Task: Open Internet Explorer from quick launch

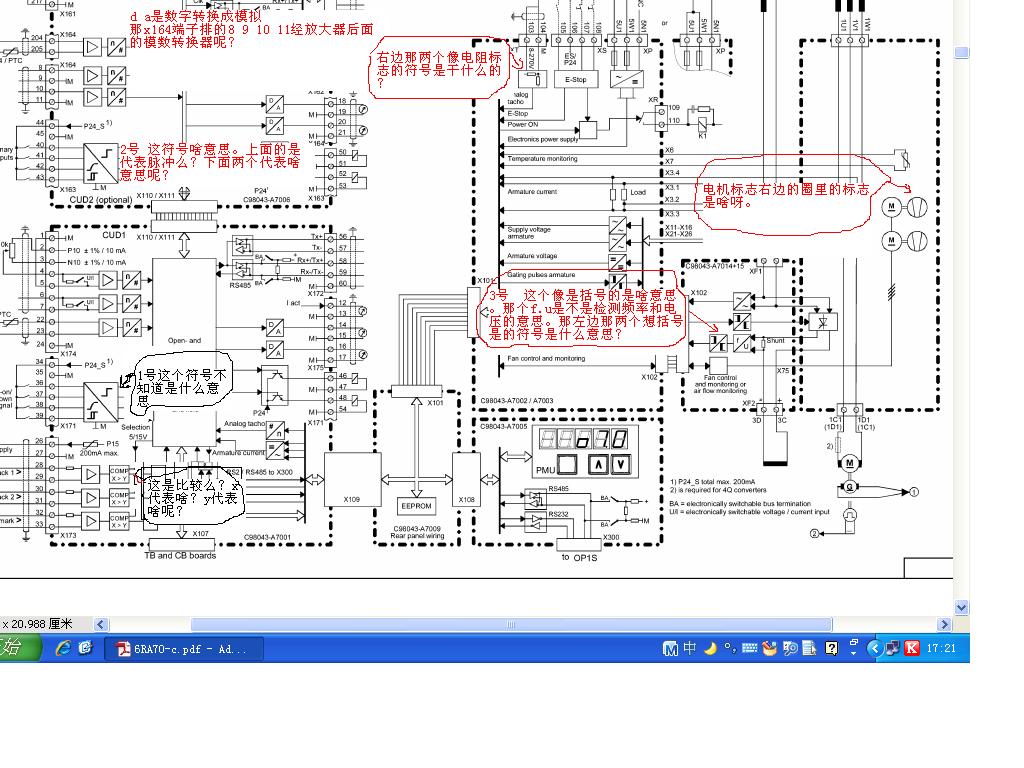Action: (63, 648)
